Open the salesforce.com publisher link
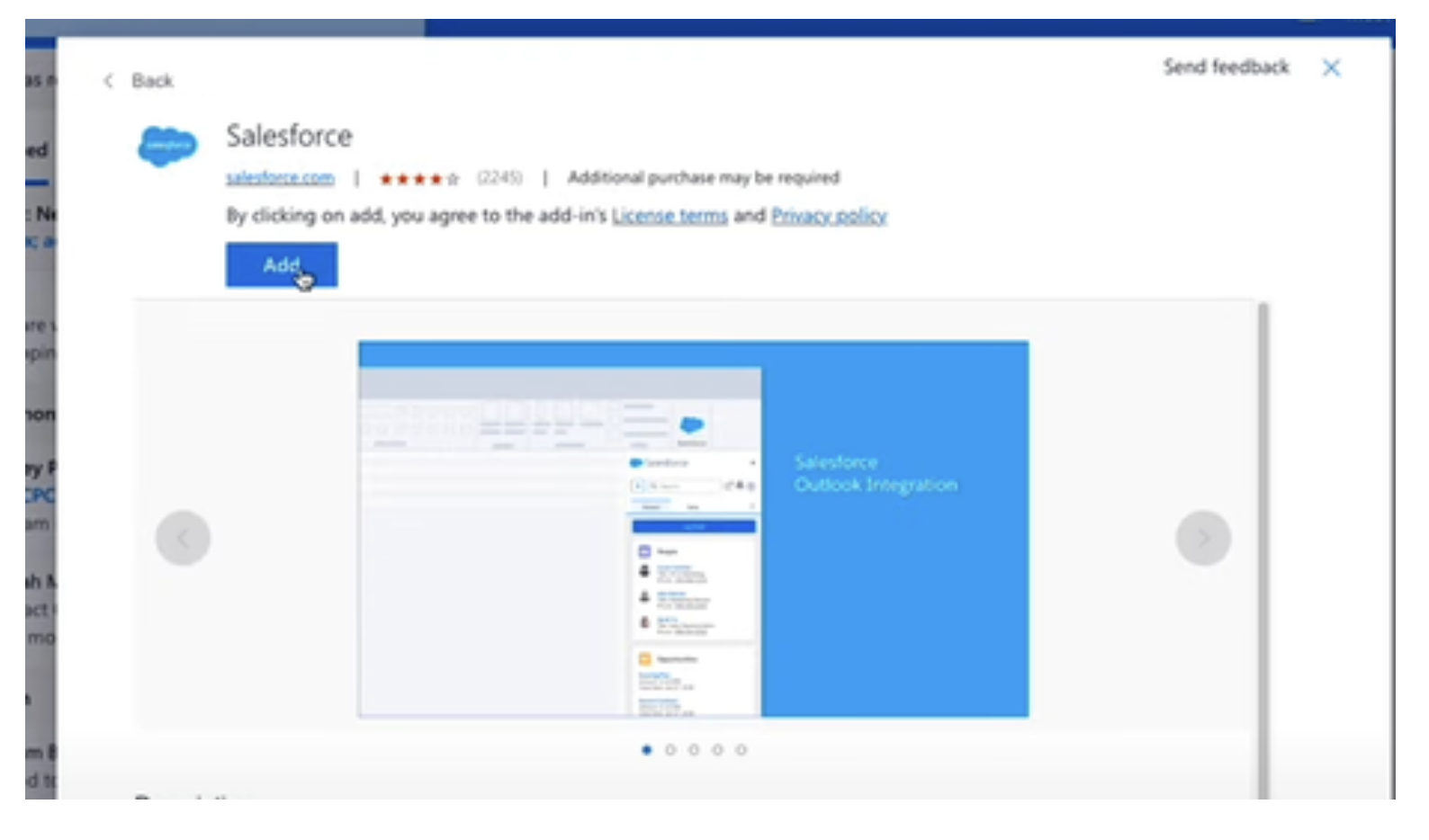The image size is (1429, 840). click(280, 178)
